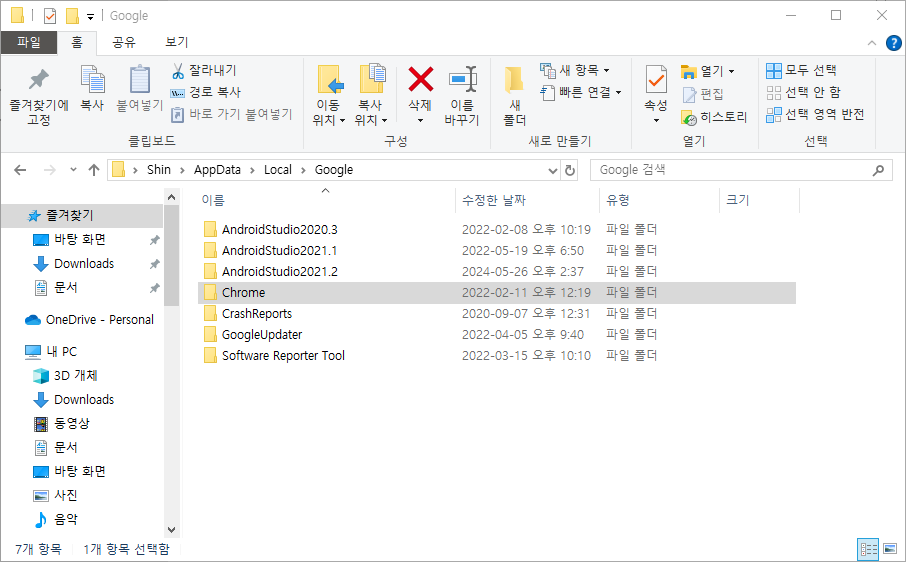Sort by 이름 column header
This screenshot has height=562, width=906.
click(x=213, y=200)
